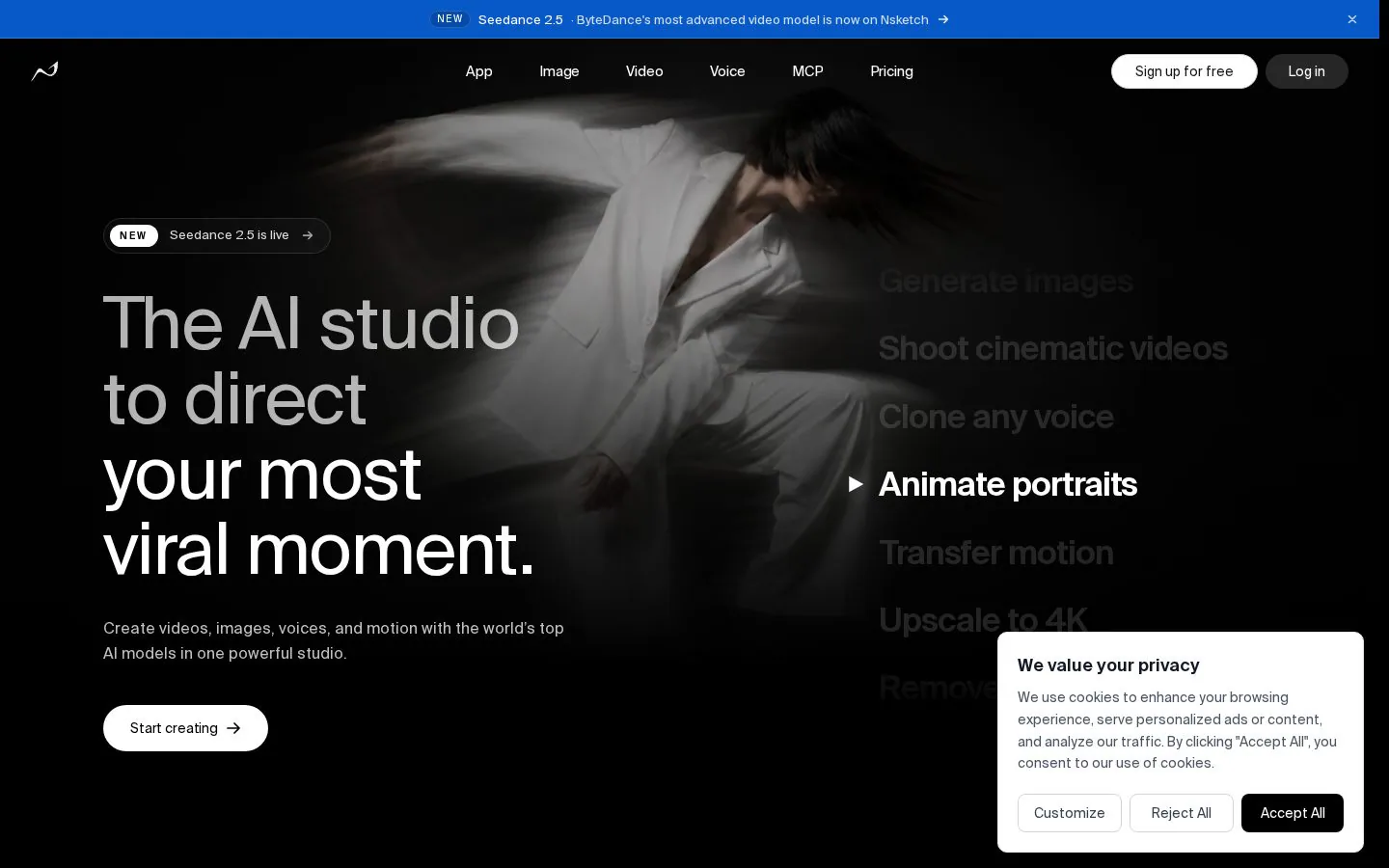Open the Seedance 2.5 banner link
The width and height of the screenshot is (1389, 868).
(x=691, y=19)
